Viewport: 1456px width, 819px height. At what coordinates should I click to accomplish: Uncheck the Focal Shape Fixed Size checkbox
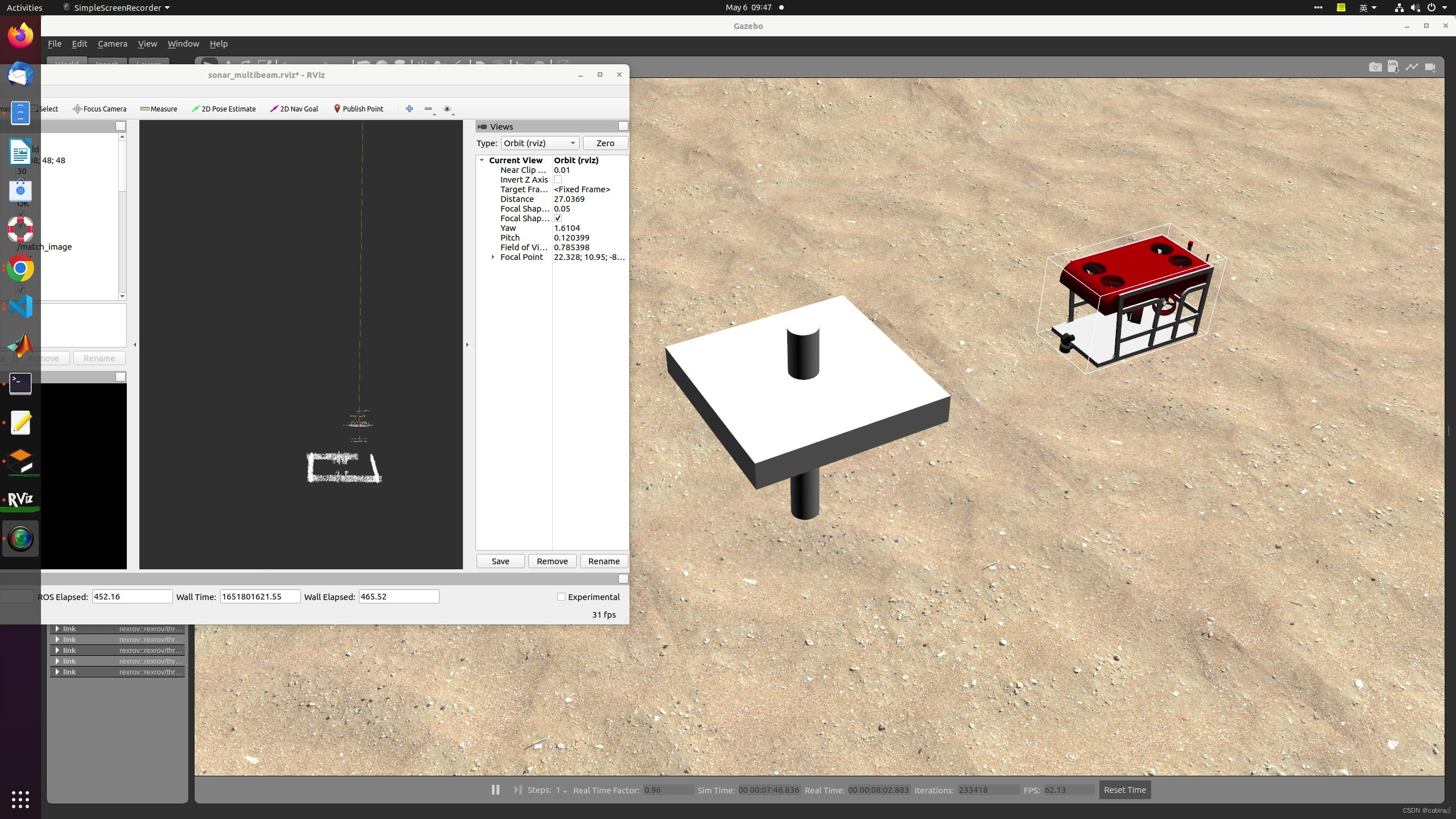pyautogui.click(x=558, y=218)
